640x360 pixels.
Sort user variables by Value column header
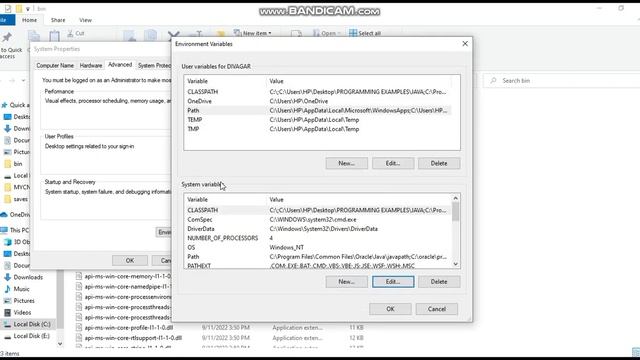359,81
